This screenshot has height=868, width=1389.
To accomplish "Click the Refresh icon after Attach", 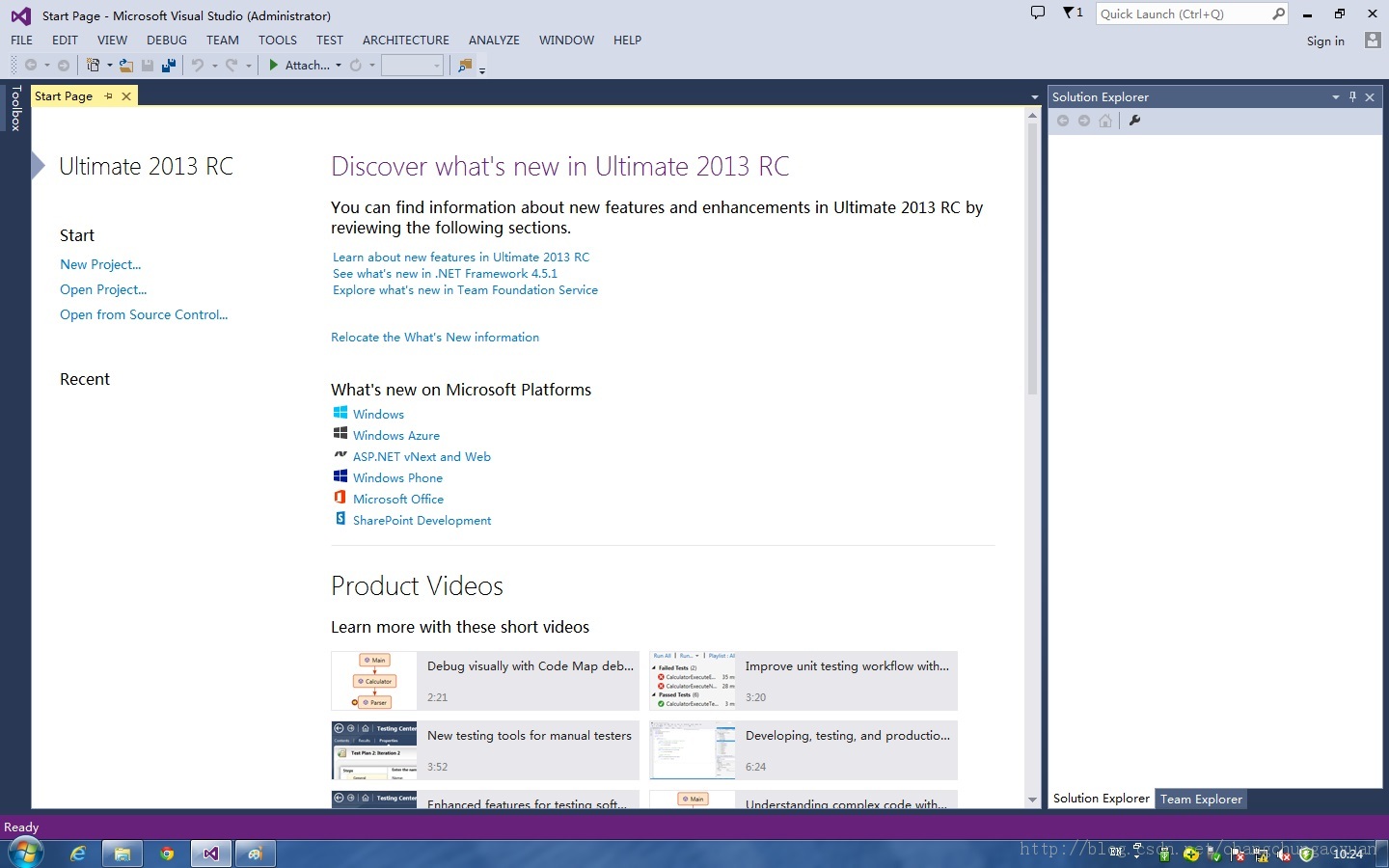I will point(356,66).
